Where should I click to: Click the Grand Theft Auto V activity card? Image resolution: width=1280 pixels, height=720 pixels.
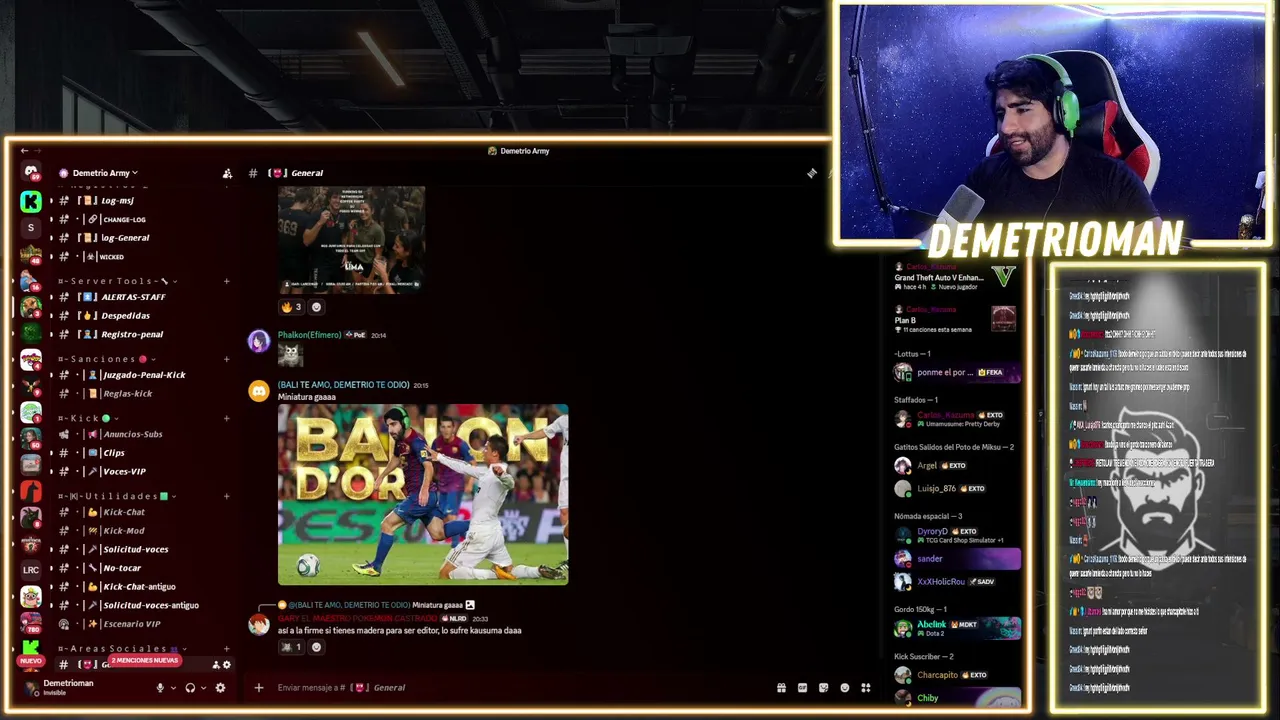pyautogui.click(x=955, y=278)
